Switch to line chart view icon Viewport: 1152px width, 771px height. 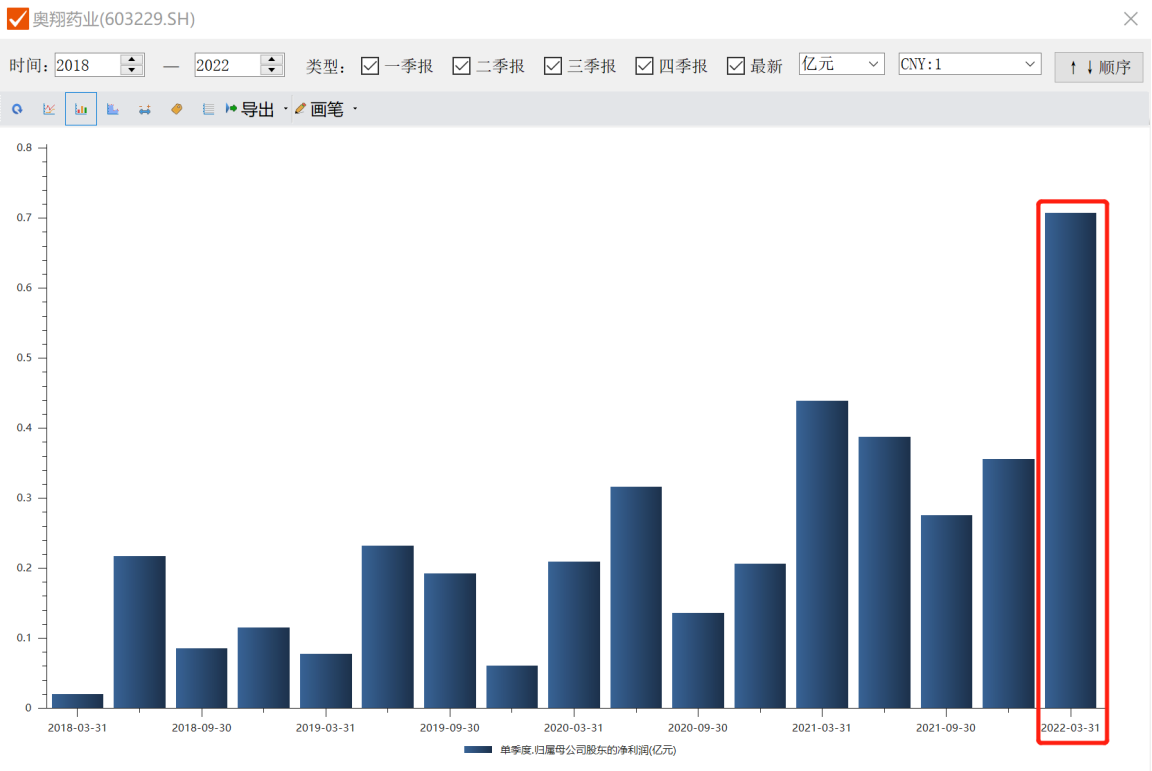[x=49, y=109]
